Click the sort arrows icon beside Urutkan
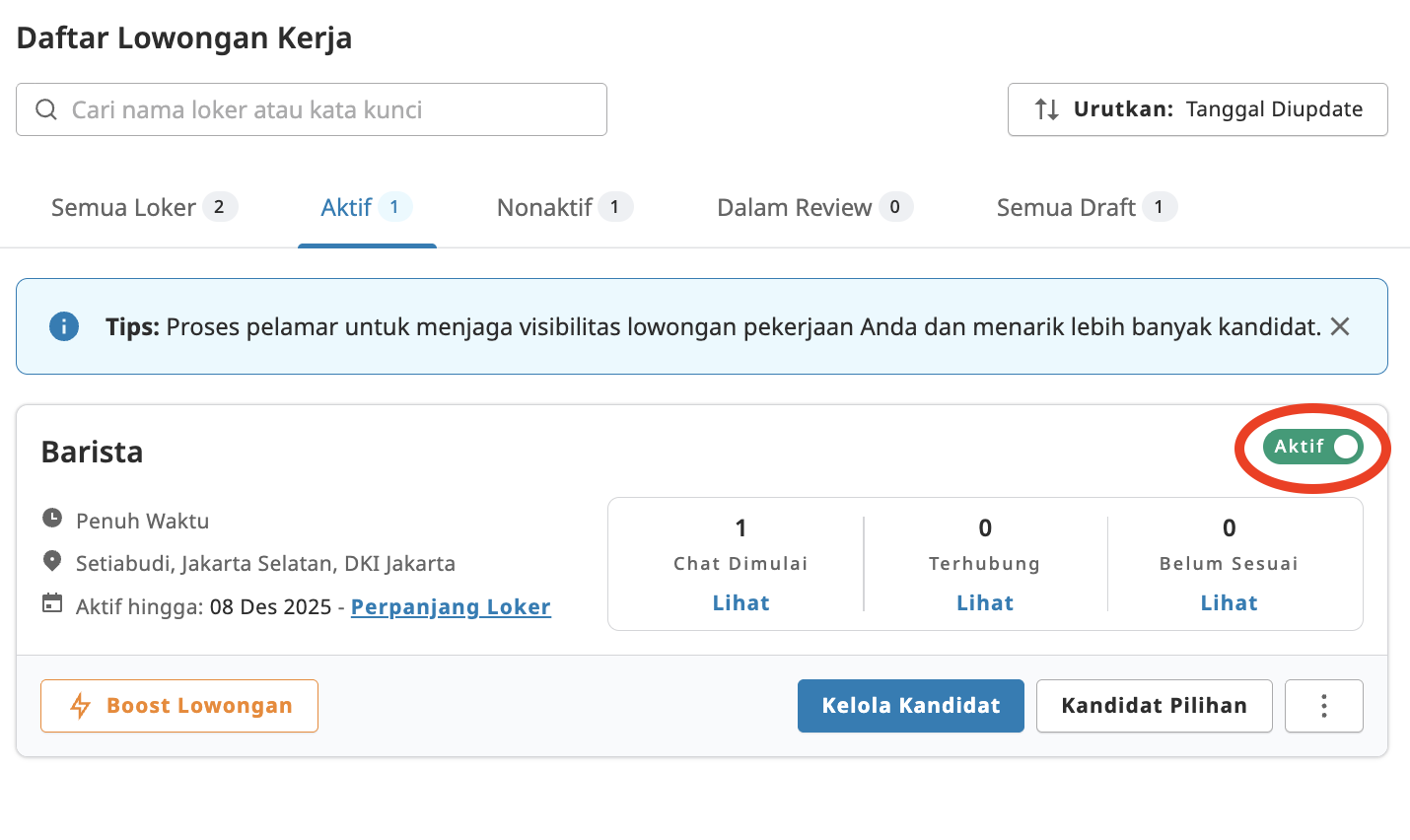The width and height of the screenshot is (1410, 840). point(1044,109)
